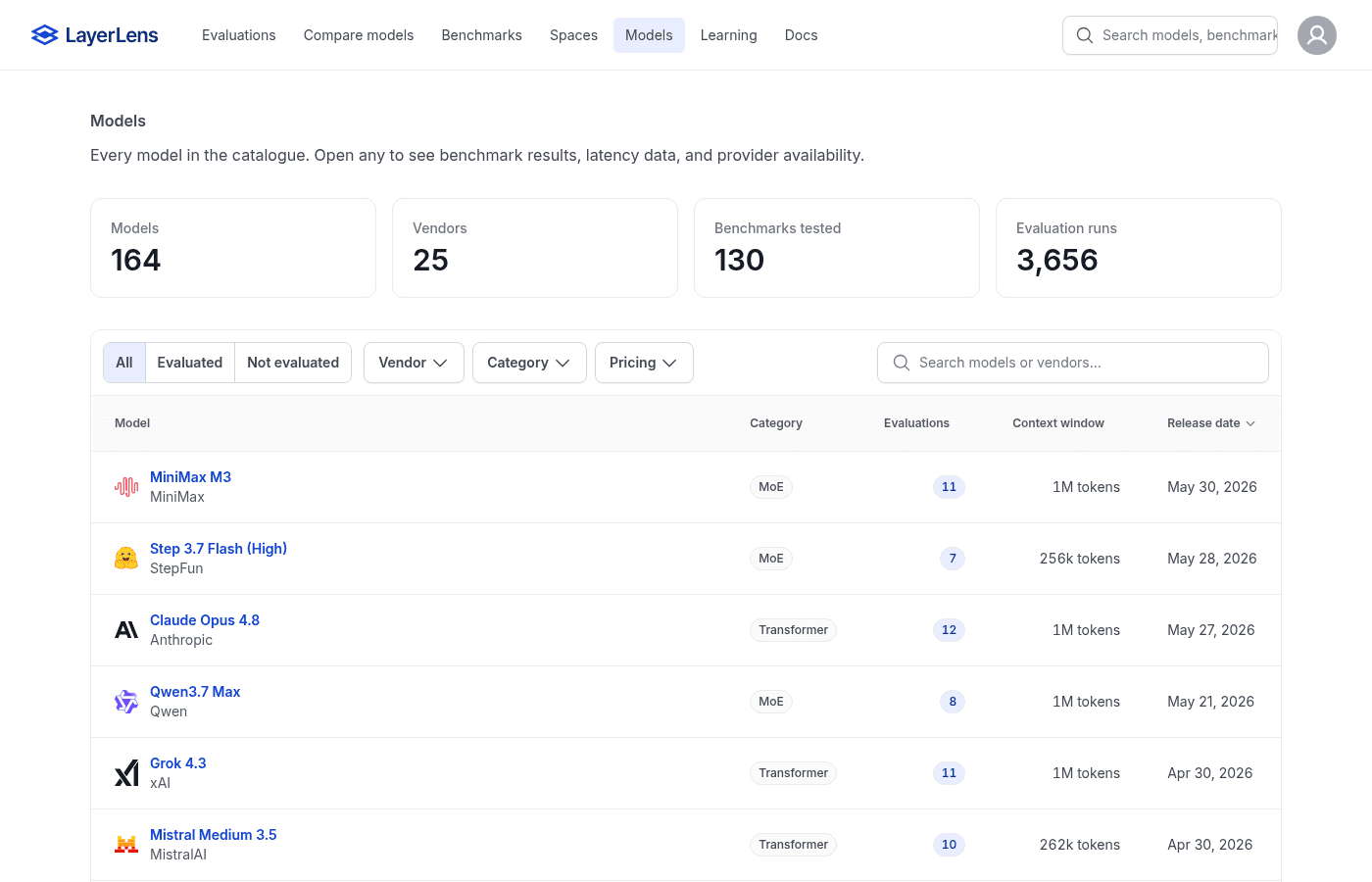
Task: Click the MoE tag in MiniMax M3 row
Action: tap(771, 487)
